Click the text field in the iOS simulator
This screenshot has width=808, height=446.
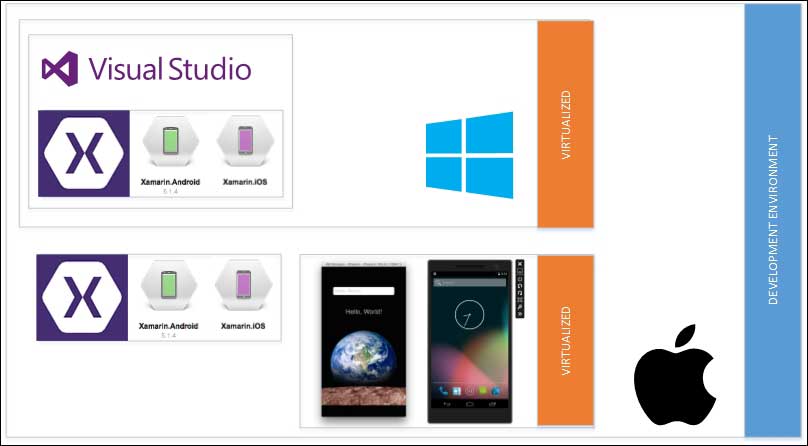point(364,291)
